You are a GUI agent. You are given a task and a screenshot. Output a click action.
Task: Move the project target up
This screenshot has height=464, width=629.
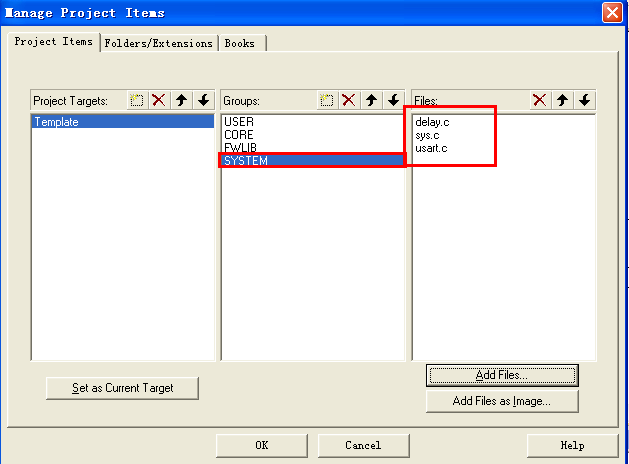(x=181, y=100)
